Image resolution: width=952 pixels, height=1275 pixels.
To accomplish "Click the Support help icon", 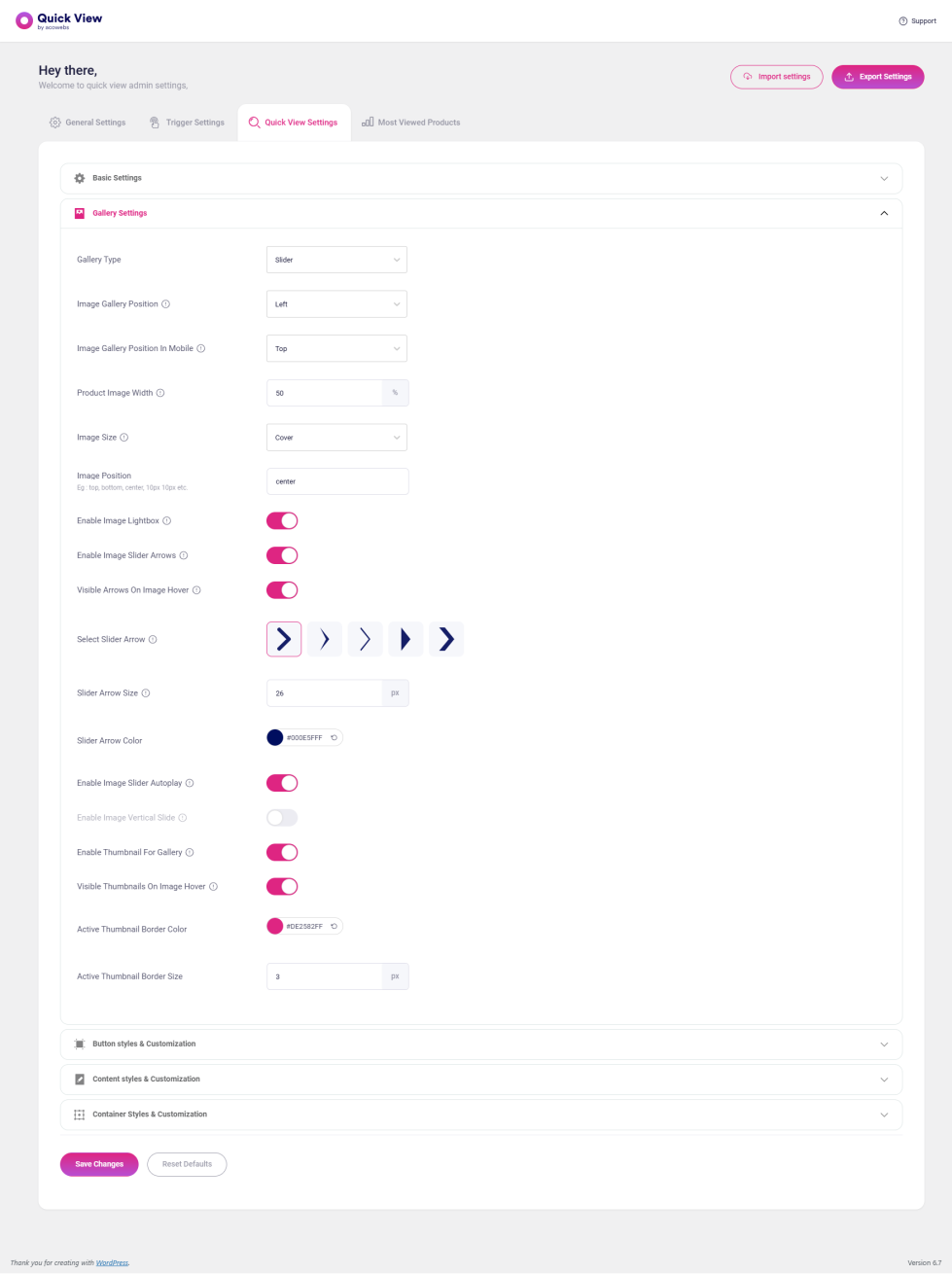I will [x=902, y=20].
